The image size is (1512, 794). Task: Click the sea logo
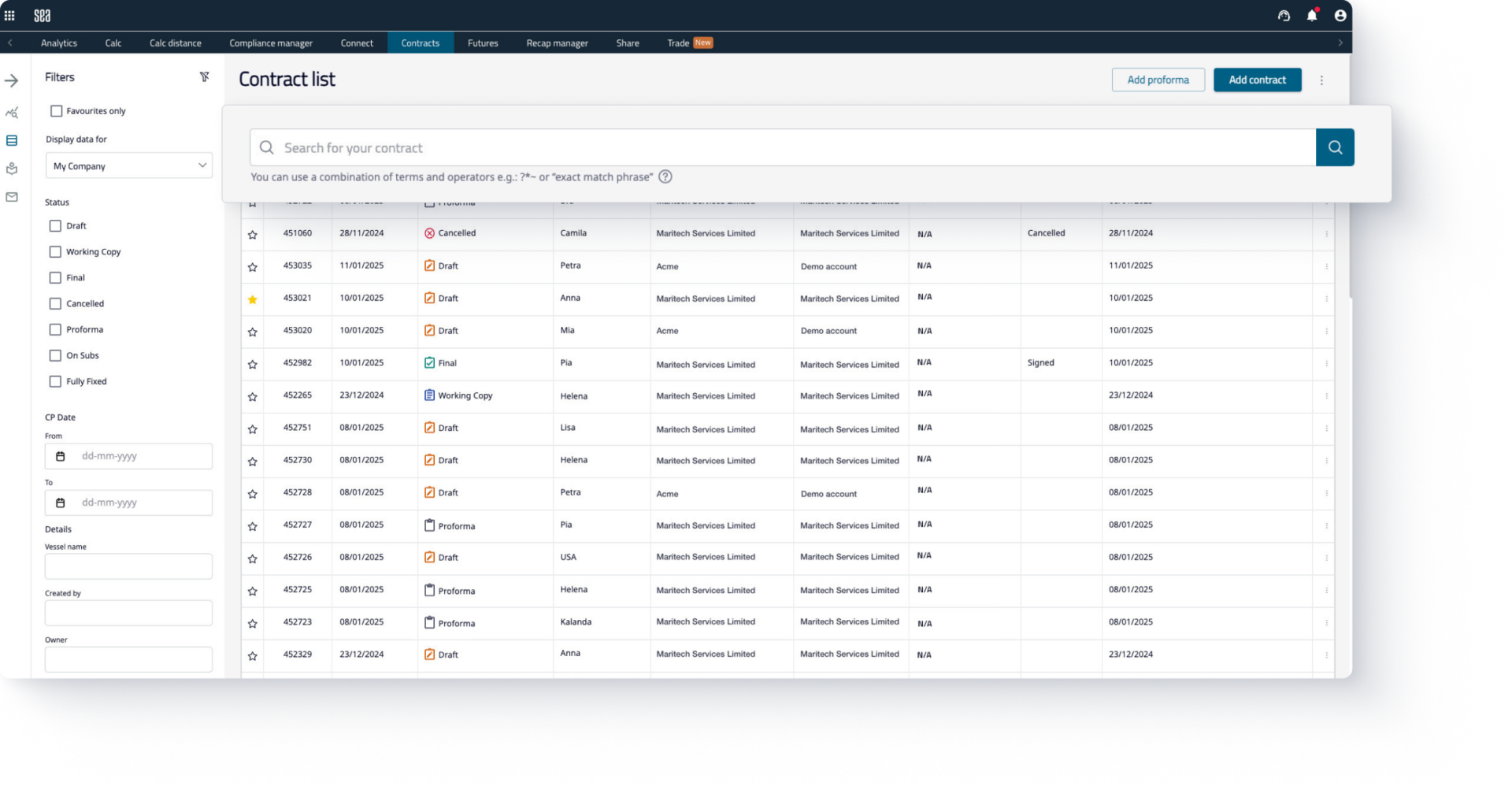click(43, 15)
